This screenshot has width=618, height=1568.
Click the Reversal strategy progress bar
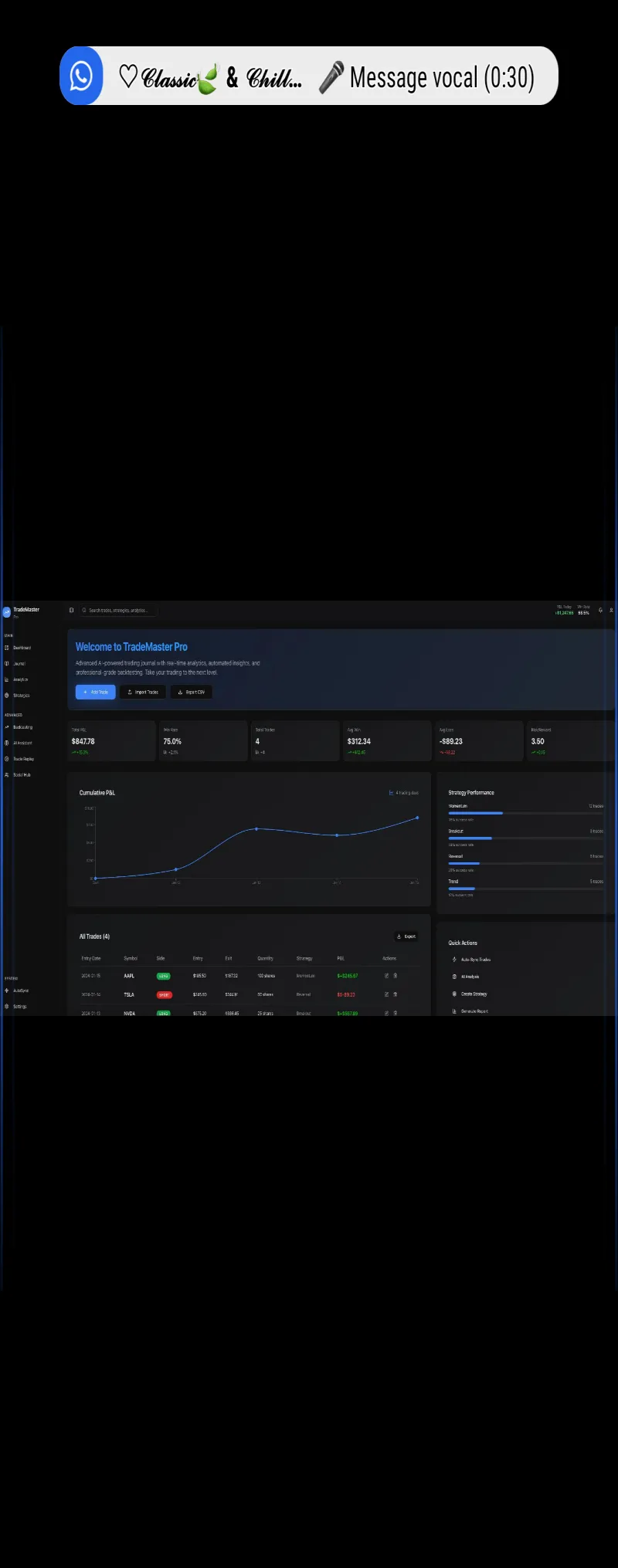[x=526, y=863]
